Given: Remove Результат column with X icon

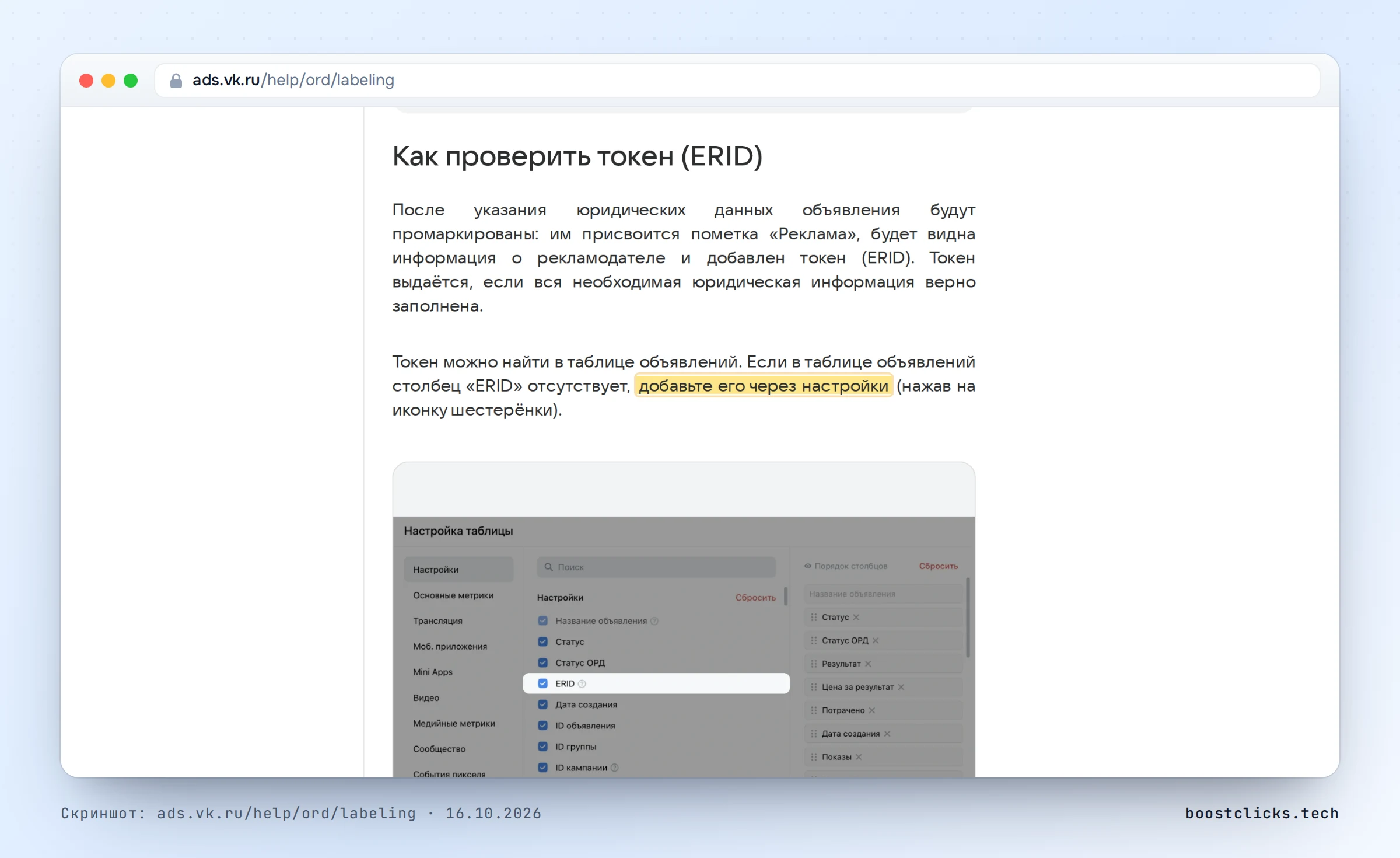Looking at the screenshot, I should click(868, 664).
